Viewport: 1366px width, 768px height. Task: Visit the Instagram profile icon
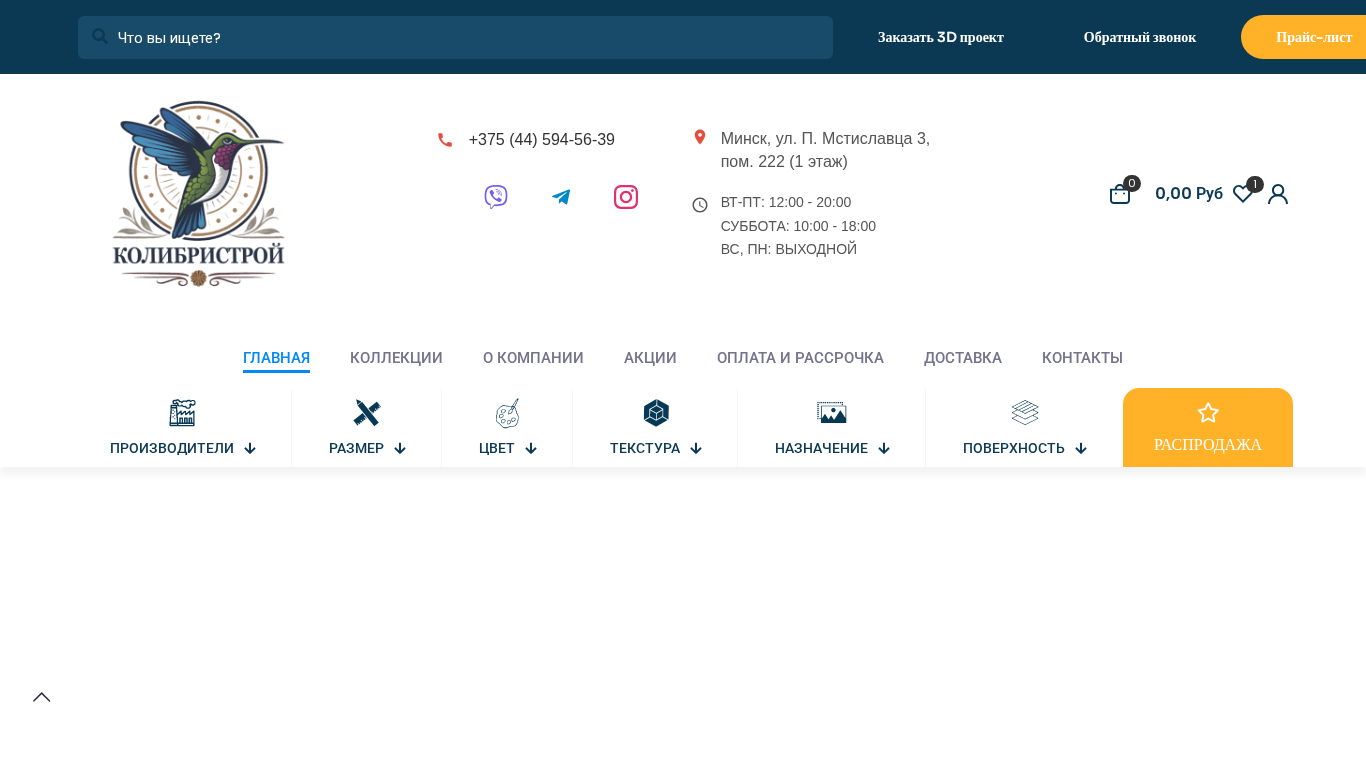click(626, 197)
